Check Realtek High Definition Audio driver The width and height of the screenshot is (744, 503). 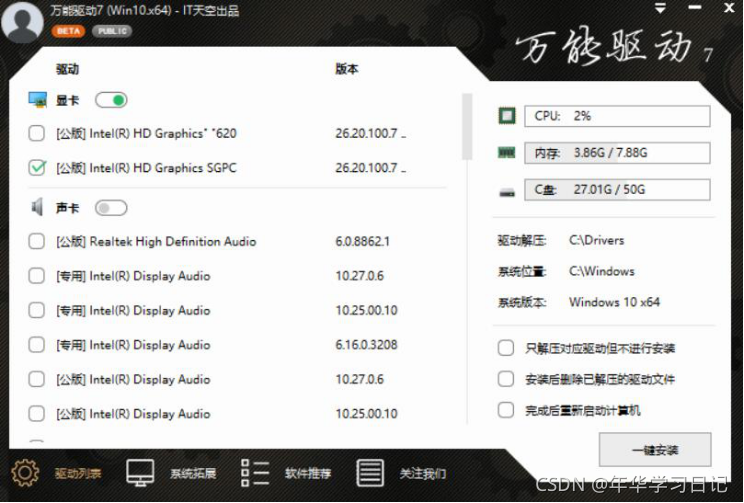[x=37, y=241]
